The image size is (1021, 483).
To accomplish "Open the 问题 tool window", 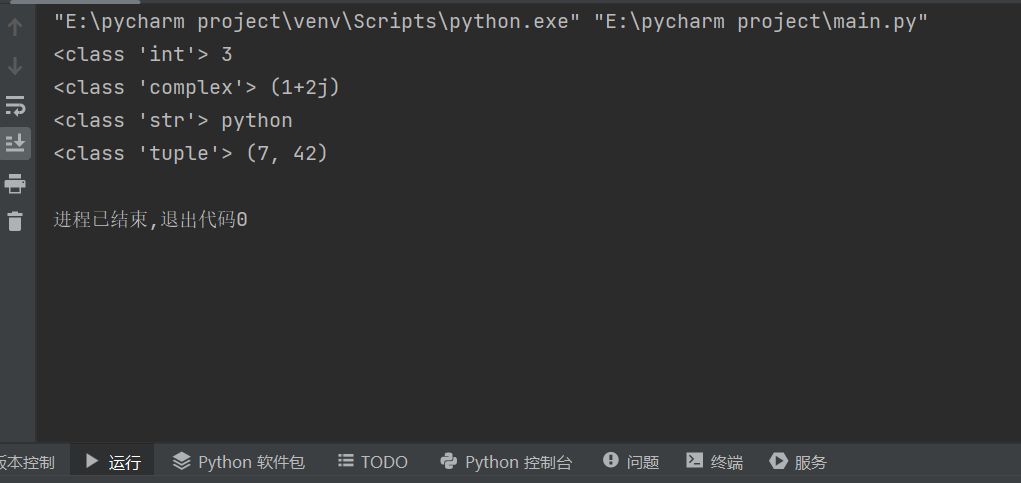I will [631, 462].
